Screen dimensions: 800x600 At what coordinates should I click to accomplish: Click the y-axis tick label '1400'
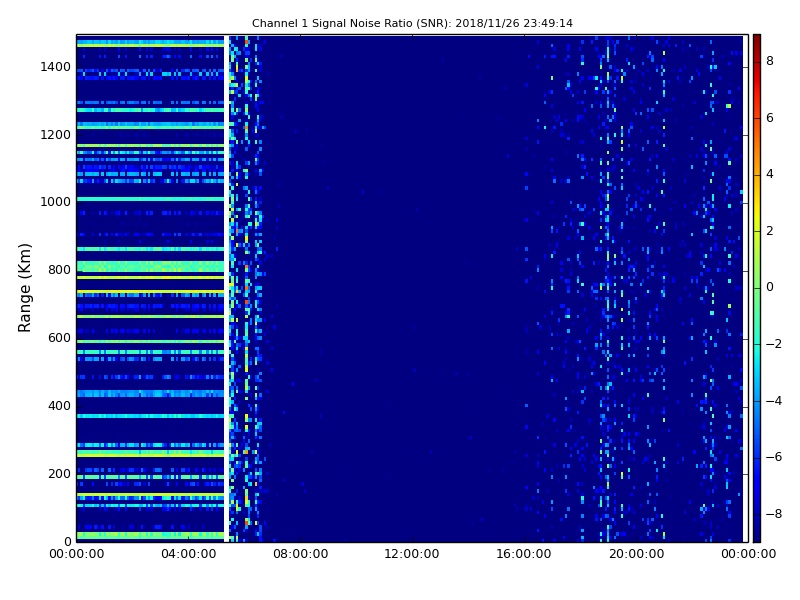[x=55, y=67]
